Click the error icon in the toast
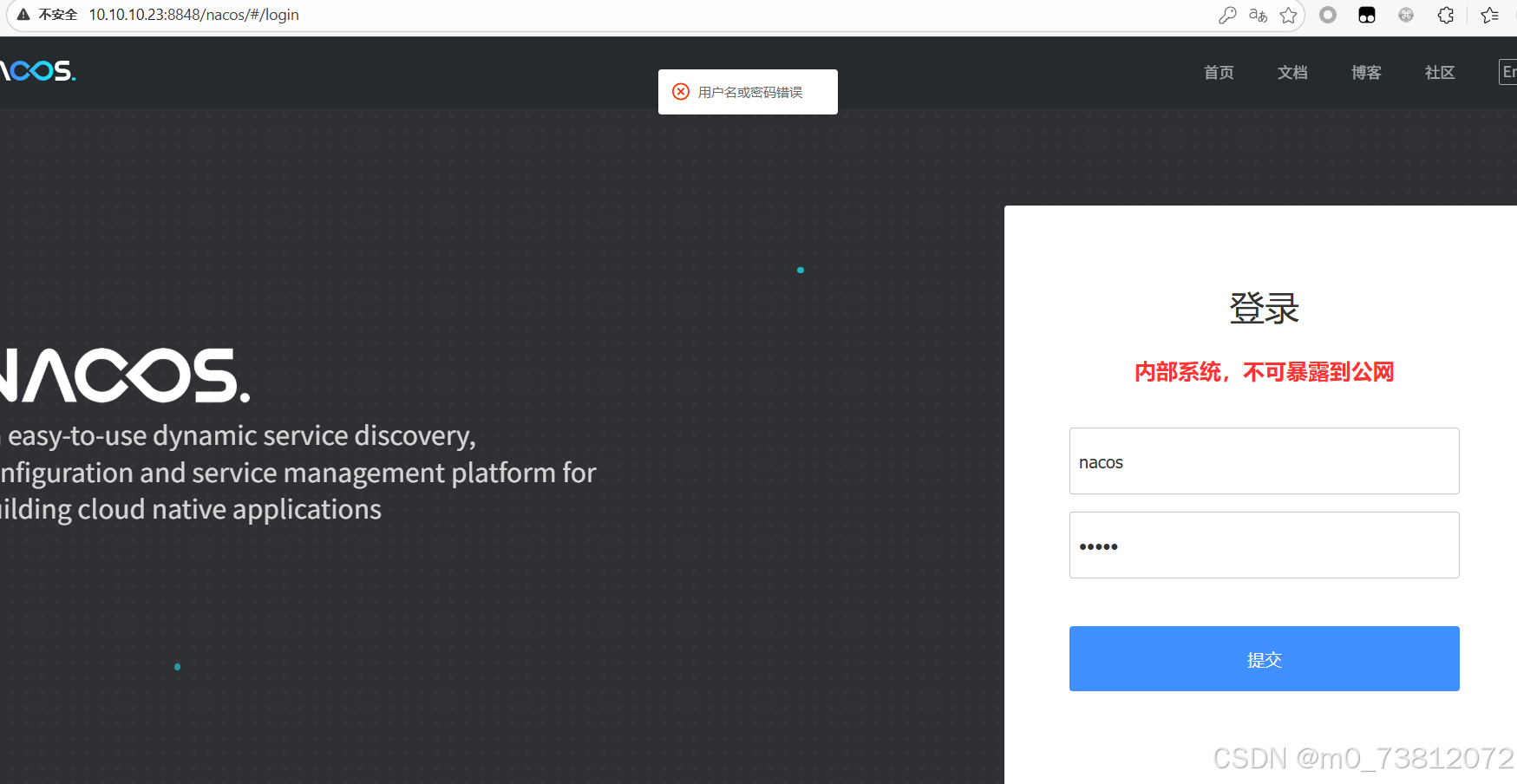 point(681,92)
